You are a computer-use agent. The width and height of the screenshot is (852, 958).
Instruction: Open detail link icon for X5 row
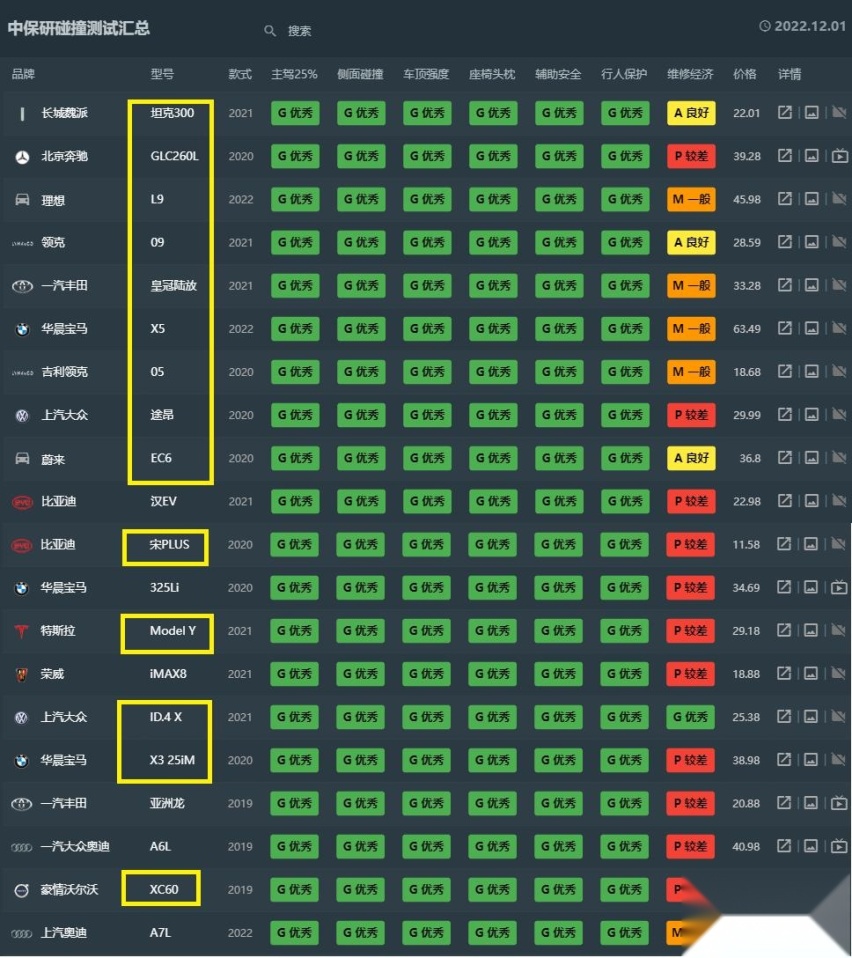[x=785, y=329]
